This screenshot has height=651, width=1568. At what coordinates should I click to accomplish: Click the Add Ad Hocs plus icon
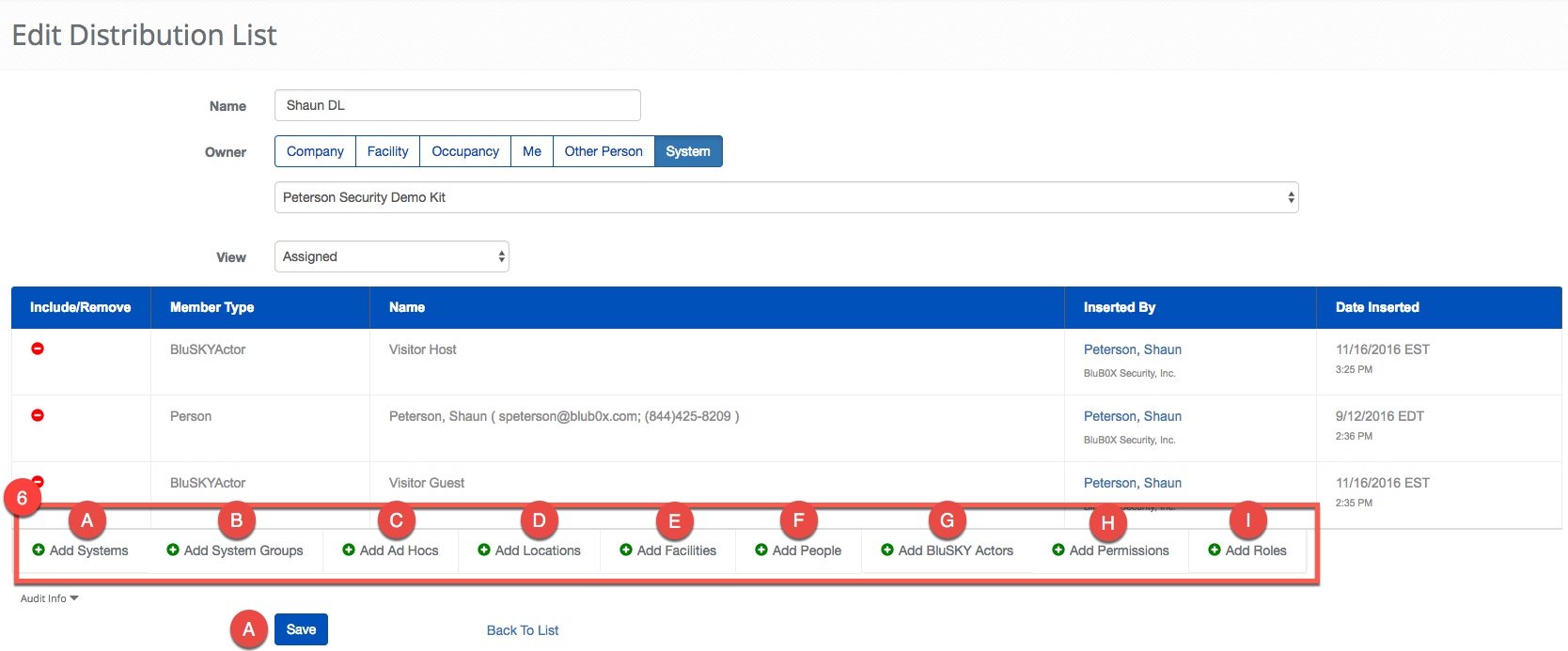(x=349, y=550)
